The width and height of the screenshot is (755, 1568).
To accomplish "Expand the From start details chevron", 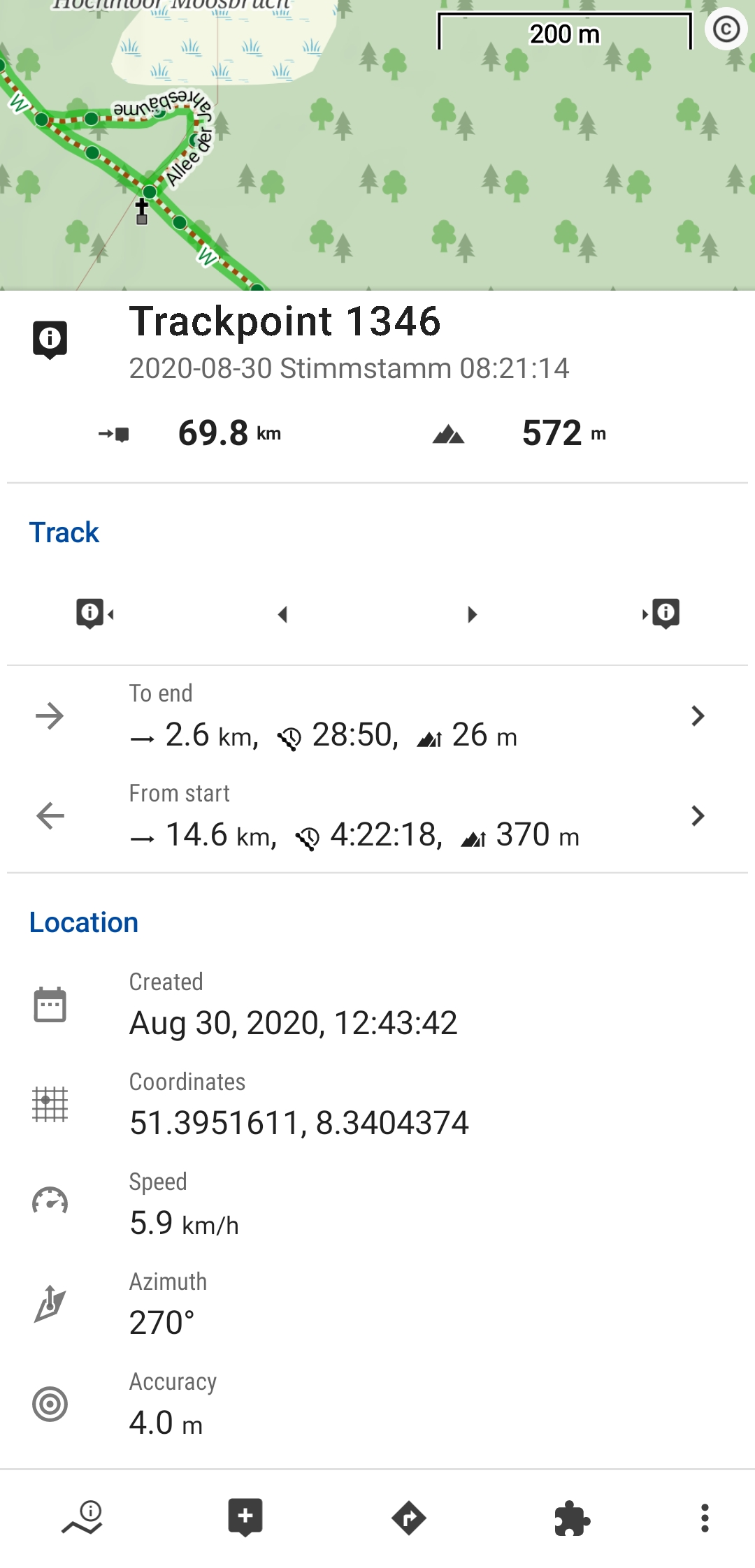I will [697, 816].
